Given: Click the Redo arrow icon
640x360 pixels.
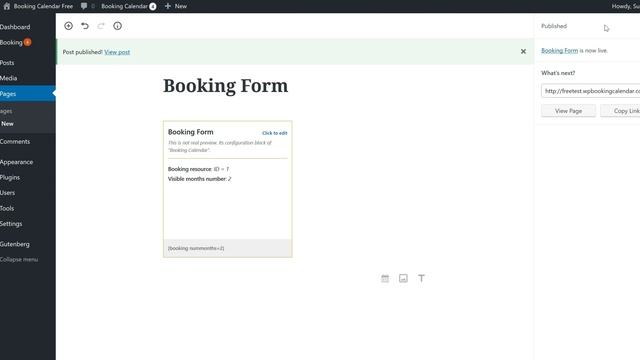Looking at the screenshot, I should coord(101,26).
